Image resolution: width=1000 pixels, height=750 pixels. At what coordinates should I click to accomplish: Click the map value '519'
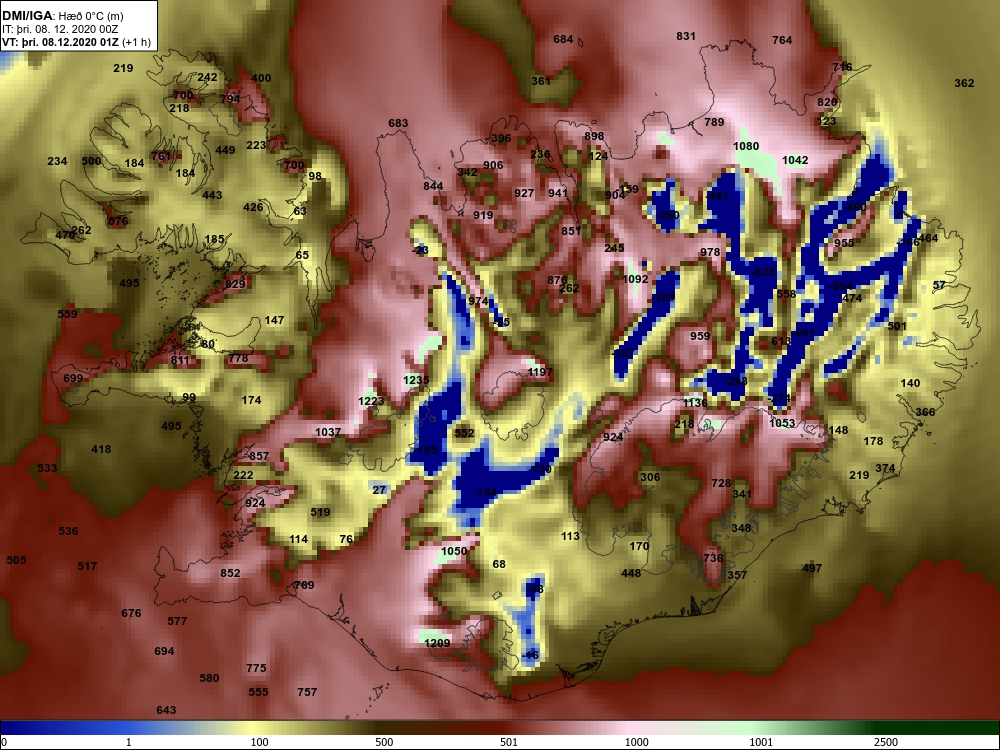point(320,512)
